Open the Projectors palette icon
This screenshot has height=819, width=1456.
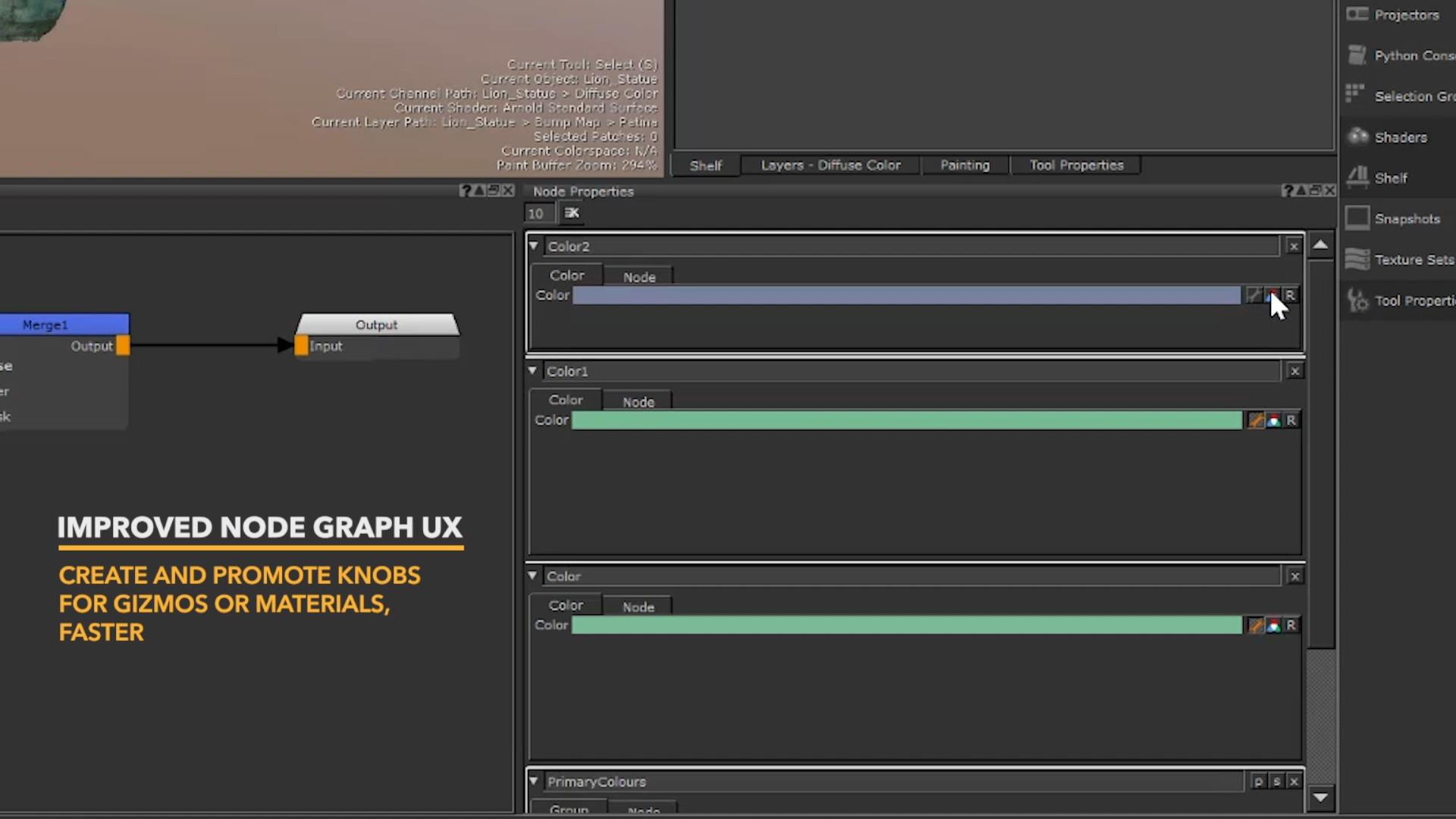(x=1357, y=14)
